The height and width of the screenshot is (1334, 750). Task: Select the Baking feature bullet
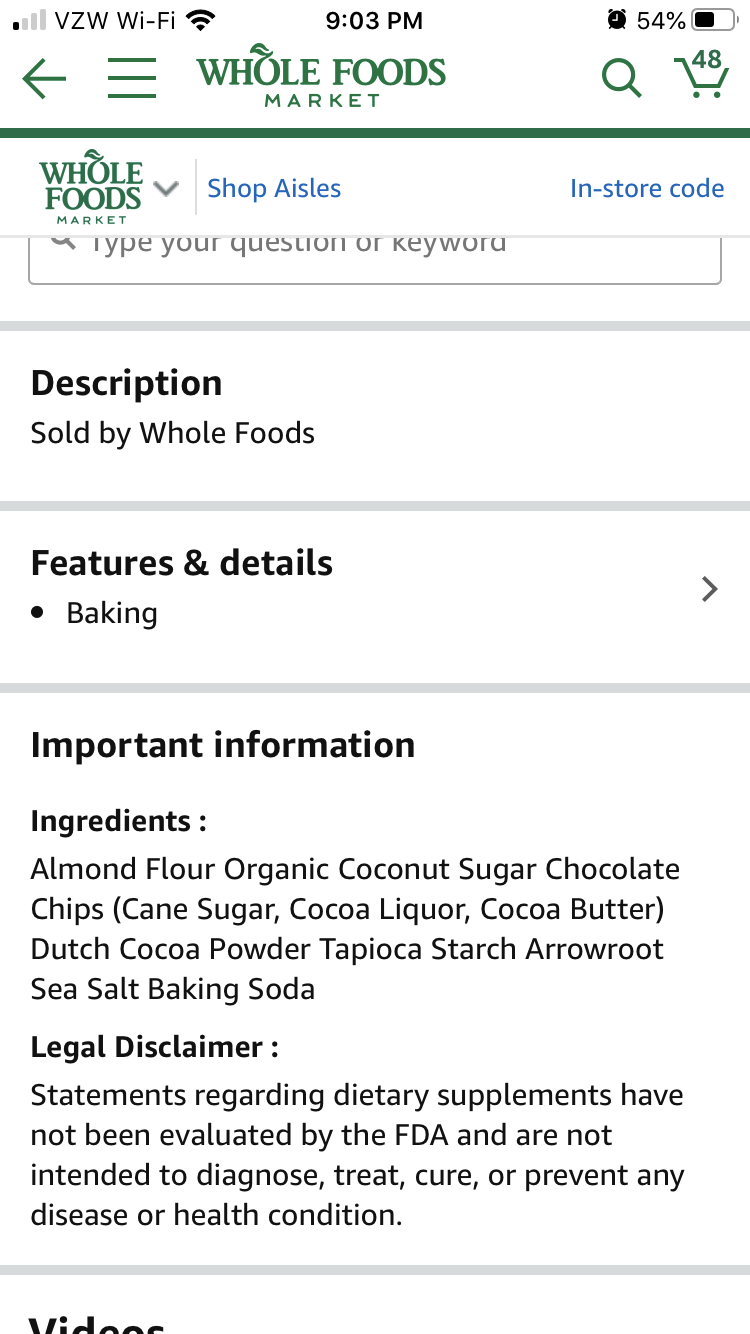coord(112,613)
